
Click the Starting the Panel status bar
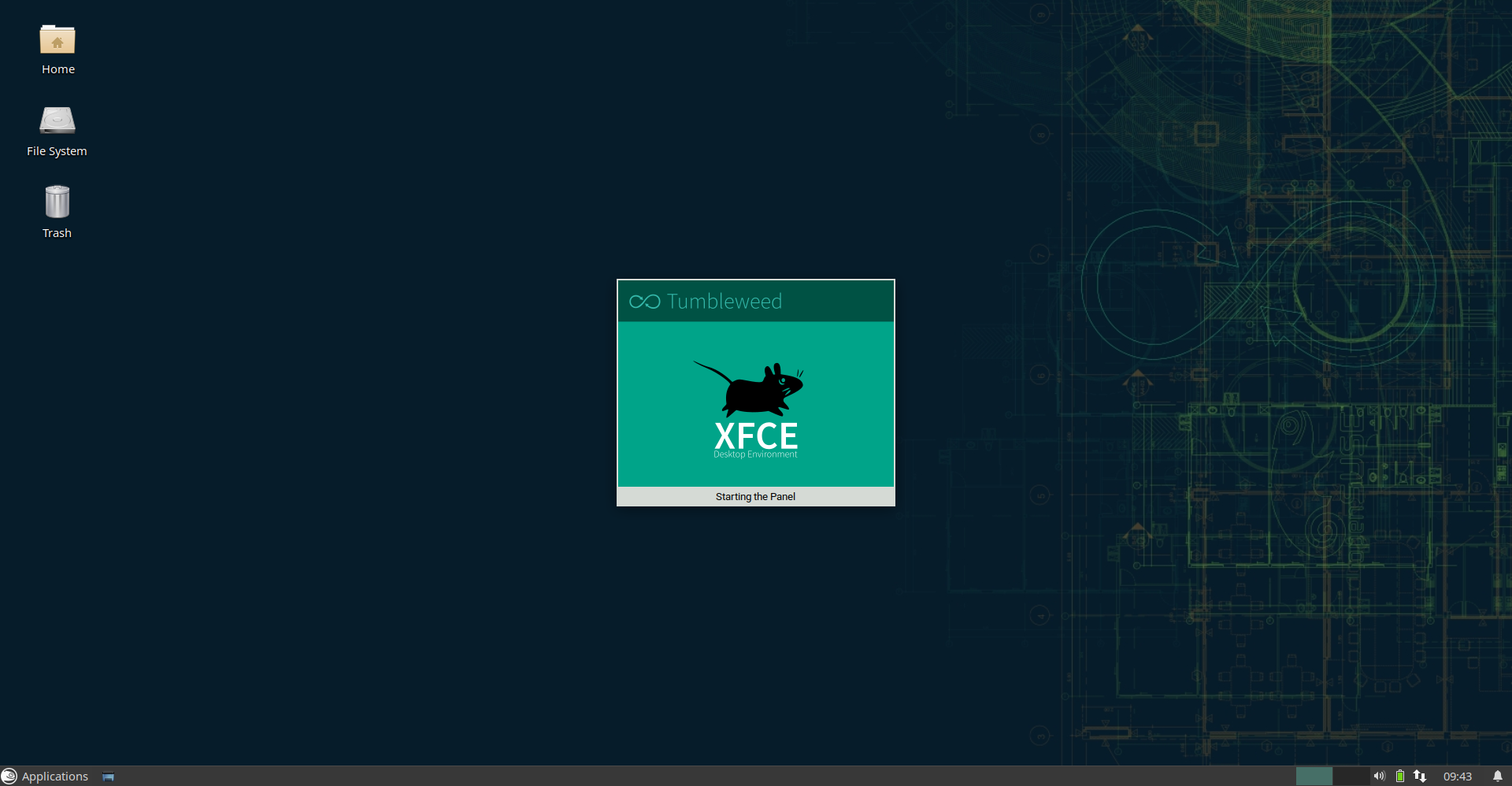(755, 496)
